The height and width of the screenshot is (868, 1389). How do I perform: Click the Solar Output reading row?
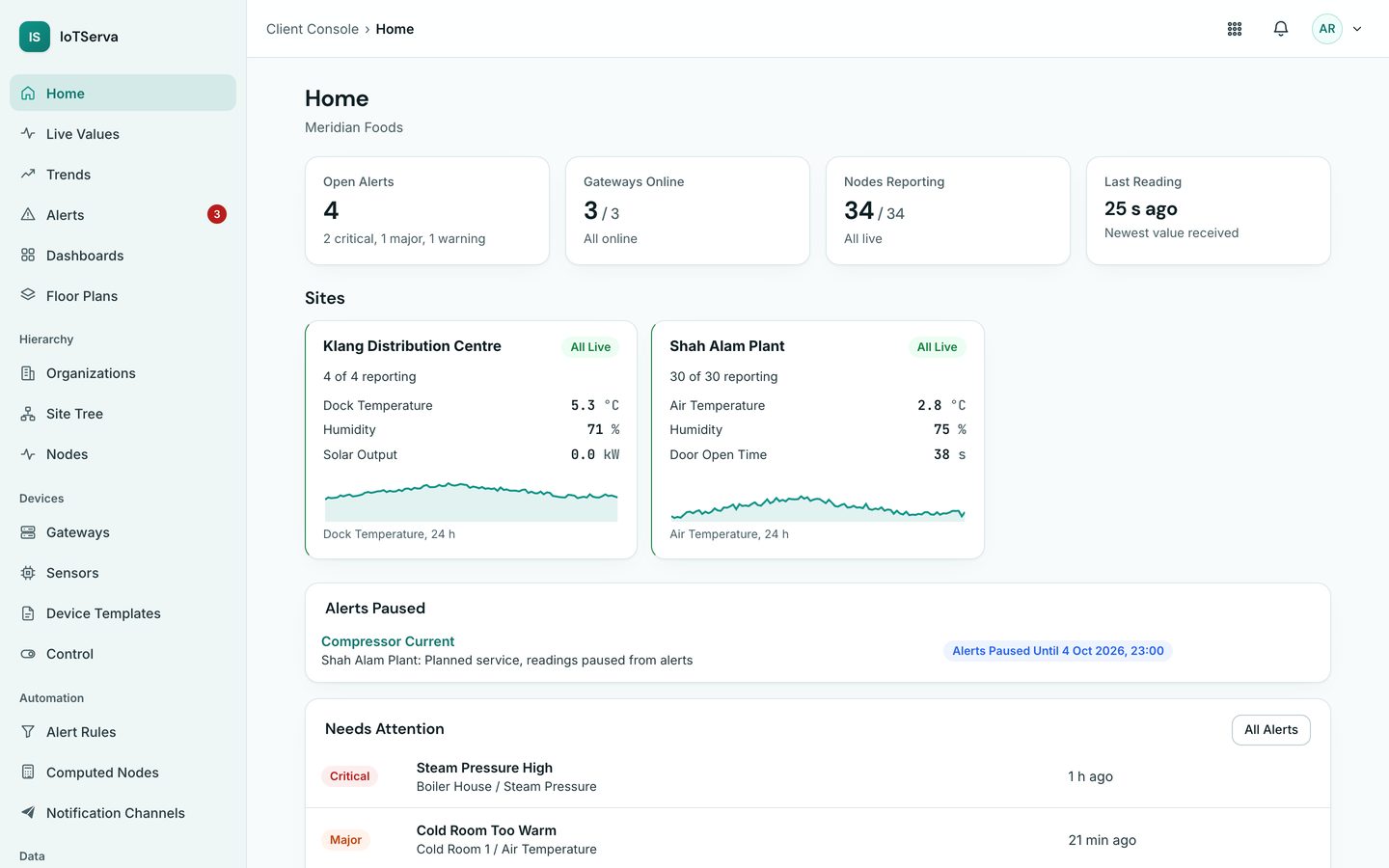471,454
